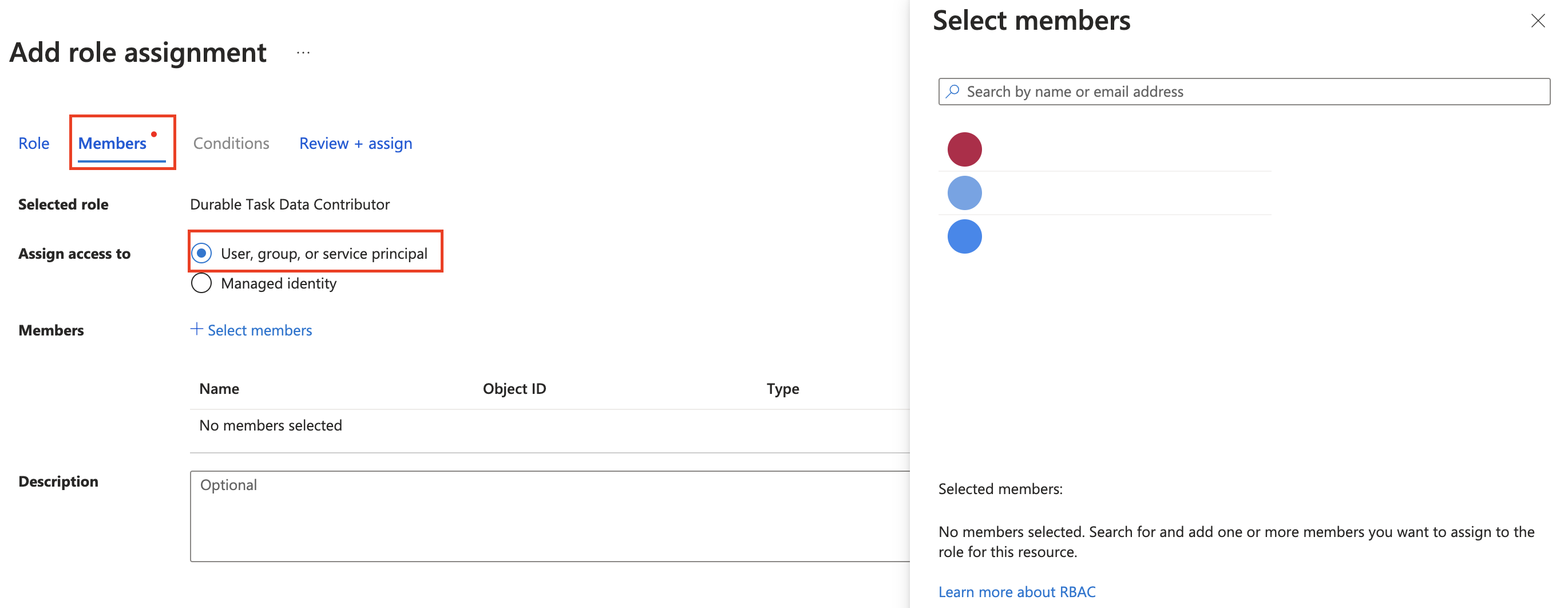Open the Review + assign tab

[x=355, y=143]
